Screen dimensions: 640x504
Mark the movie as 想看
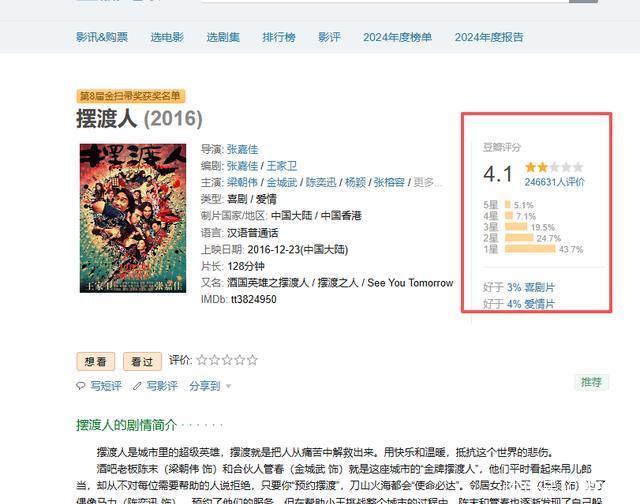[96, 362]
